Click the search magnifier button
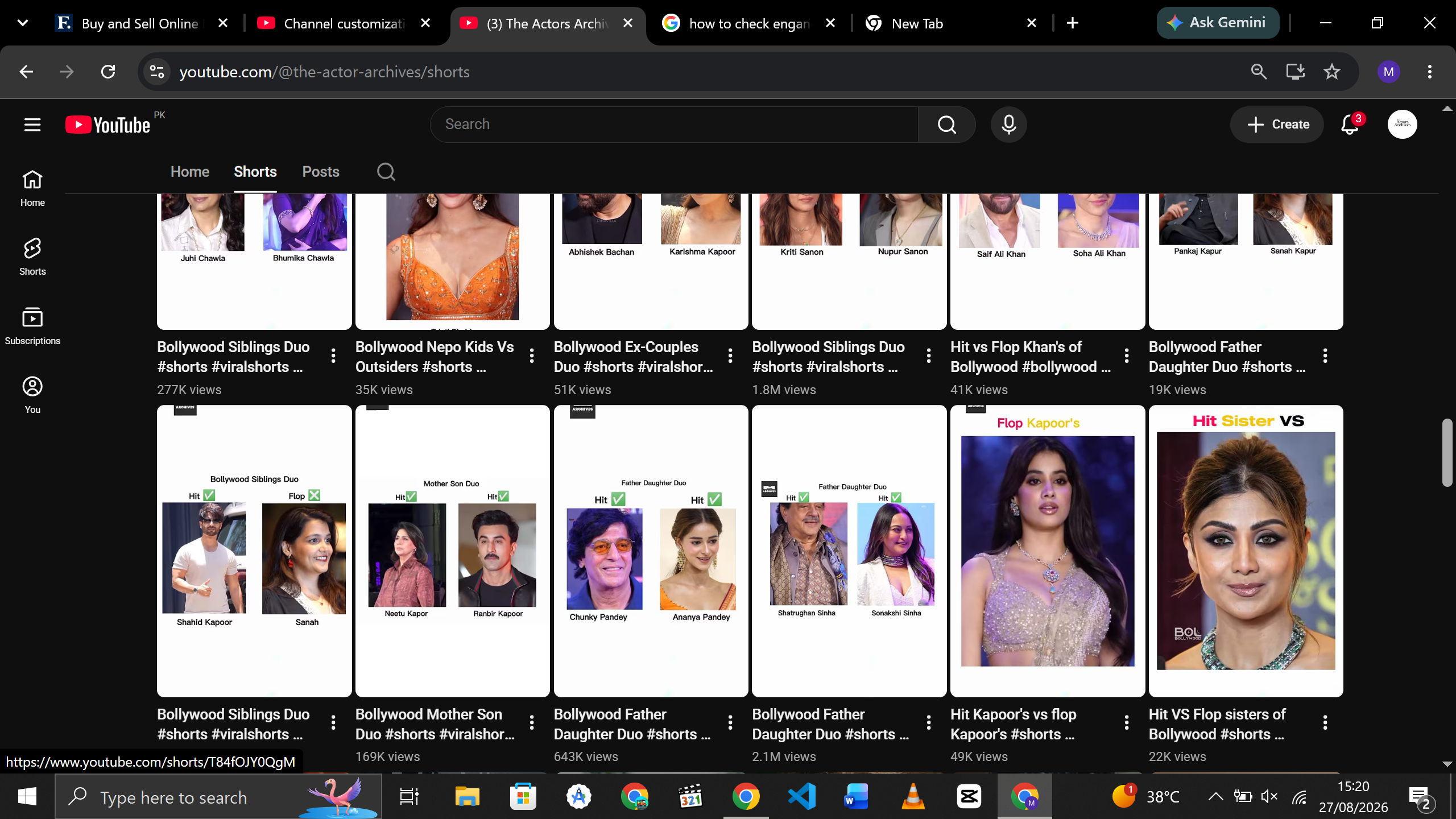Image resolution: width=1456 pixels, height=819 pixels. (946, 125)
